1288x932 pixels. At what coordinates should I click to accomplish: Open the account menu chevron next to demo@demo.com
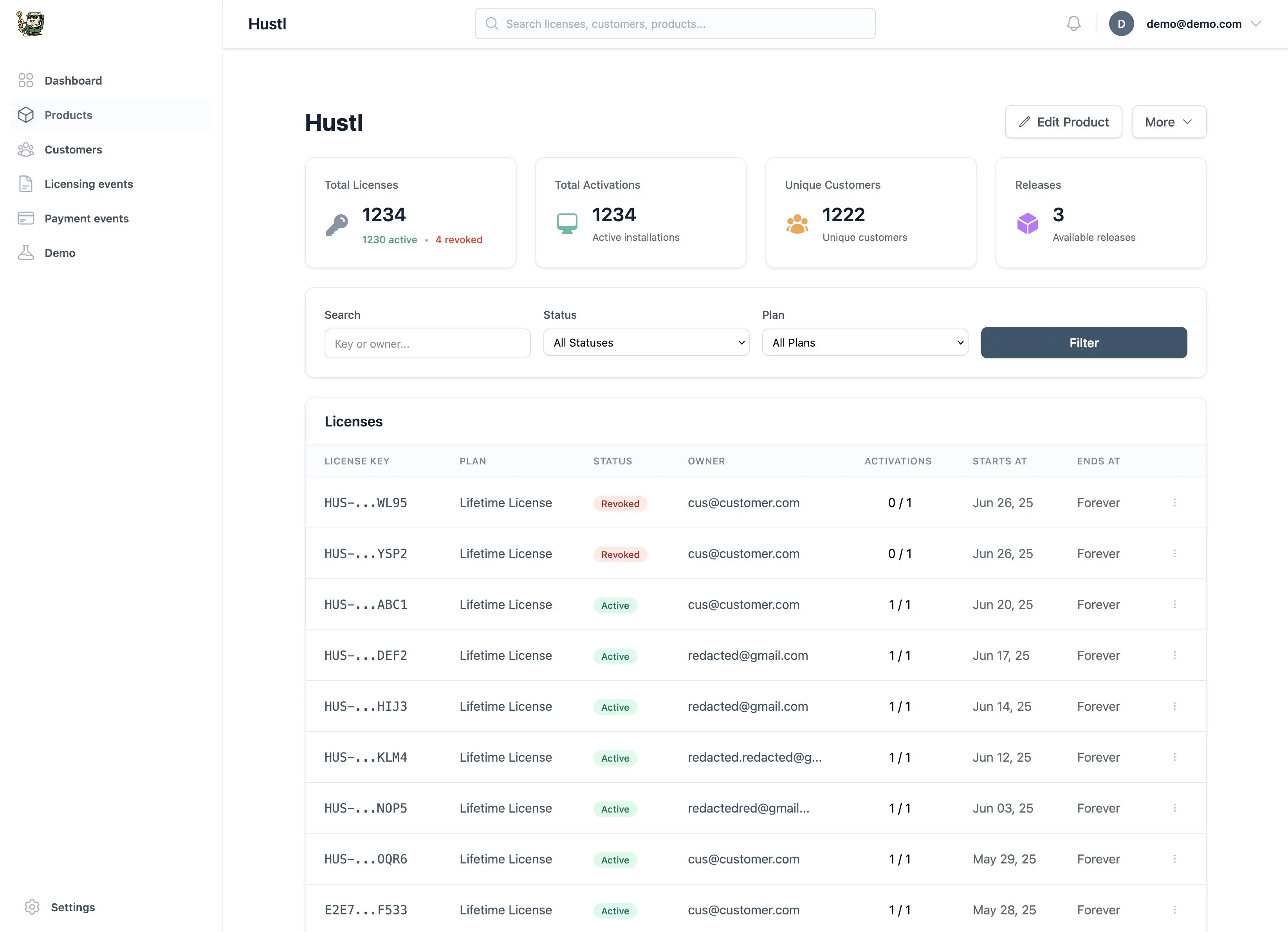tap(1256, 23)
